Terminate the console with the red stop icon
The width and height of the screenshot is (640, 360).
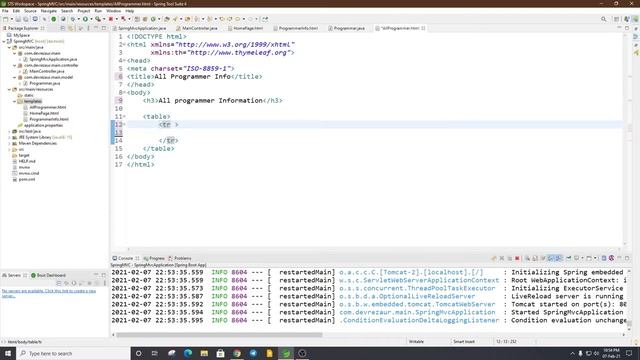click(517, 258)
